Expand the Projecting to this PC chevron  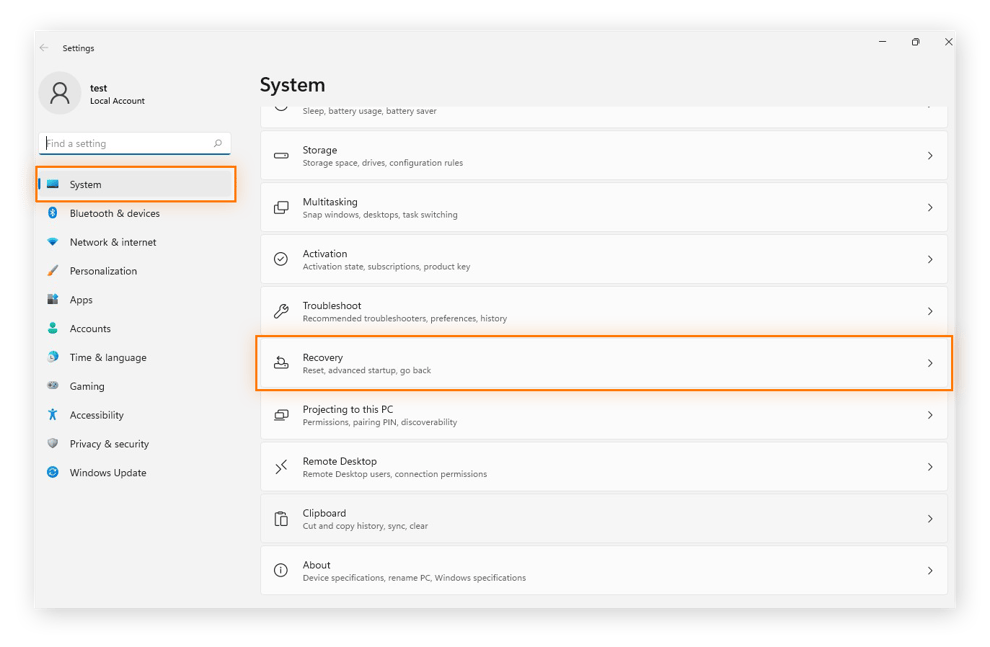point(930,415)
